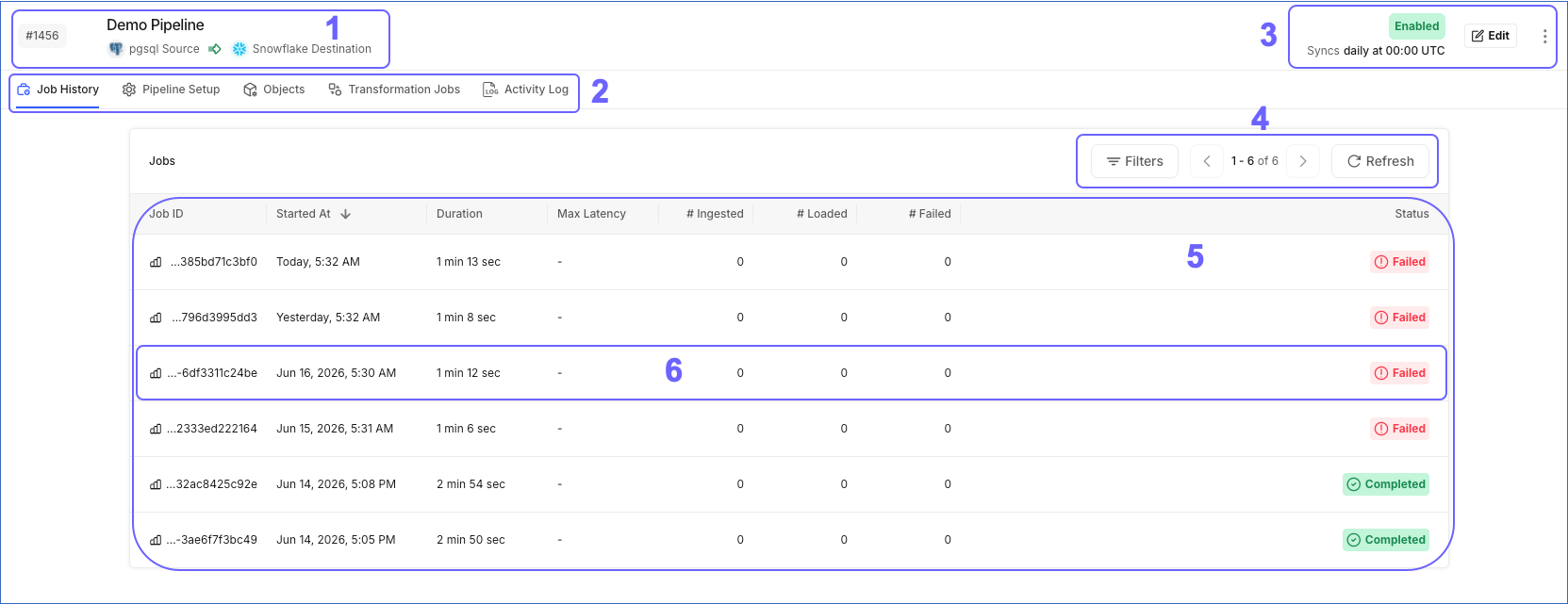The width and height of the screenshot is (1568, 604).
Task: Switch to the Pipeline Setup tab
Action: [x=171, y=90]
